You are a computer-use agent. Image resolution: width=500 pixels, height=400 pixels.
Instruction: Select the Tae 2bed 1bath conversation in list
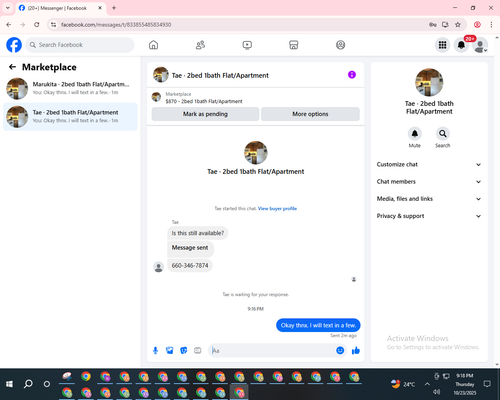tap(70, 117)
